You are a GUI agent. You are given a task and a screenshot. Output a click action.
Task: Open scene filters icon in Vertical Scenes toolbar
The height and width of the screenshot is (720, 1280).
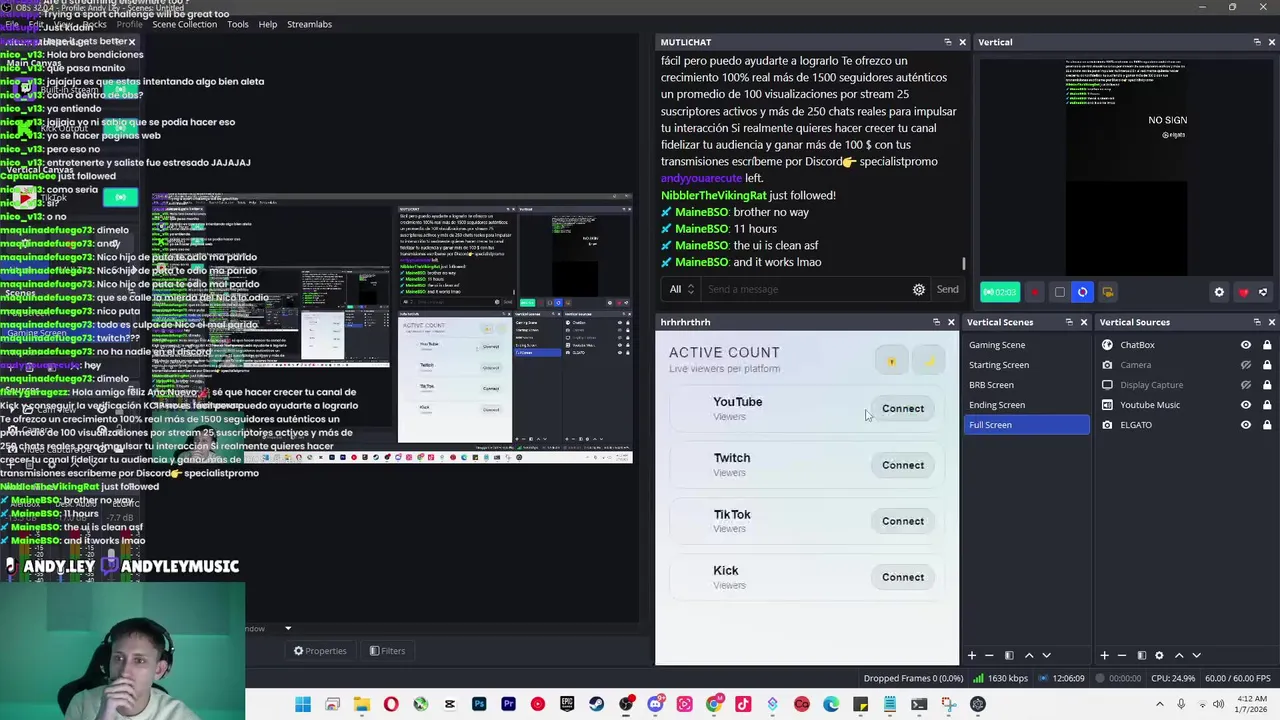pyautogui.click(x=1008, y=655)
